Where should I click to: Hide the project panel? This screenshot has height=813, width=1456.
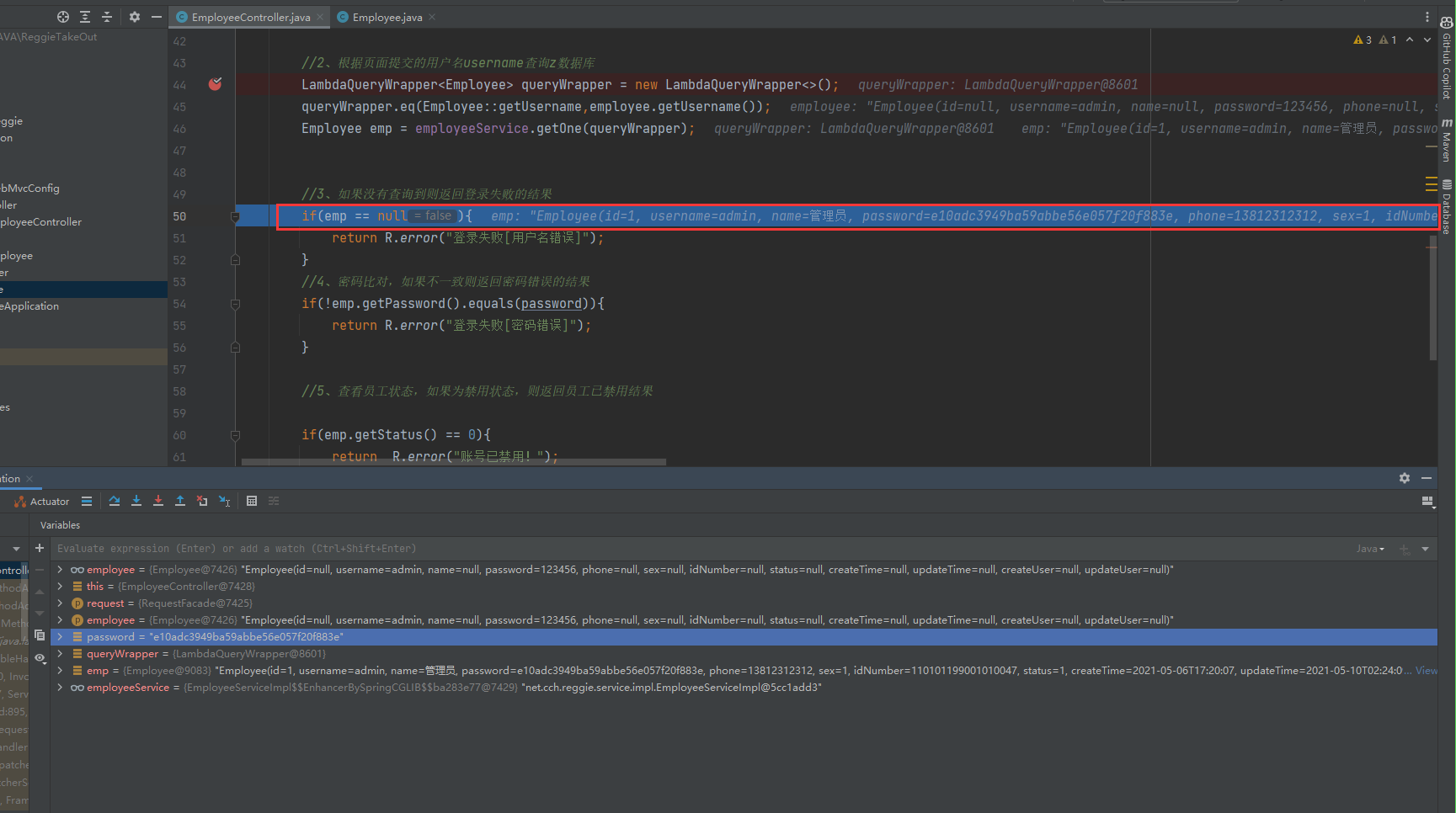click(x=157, y=17)
